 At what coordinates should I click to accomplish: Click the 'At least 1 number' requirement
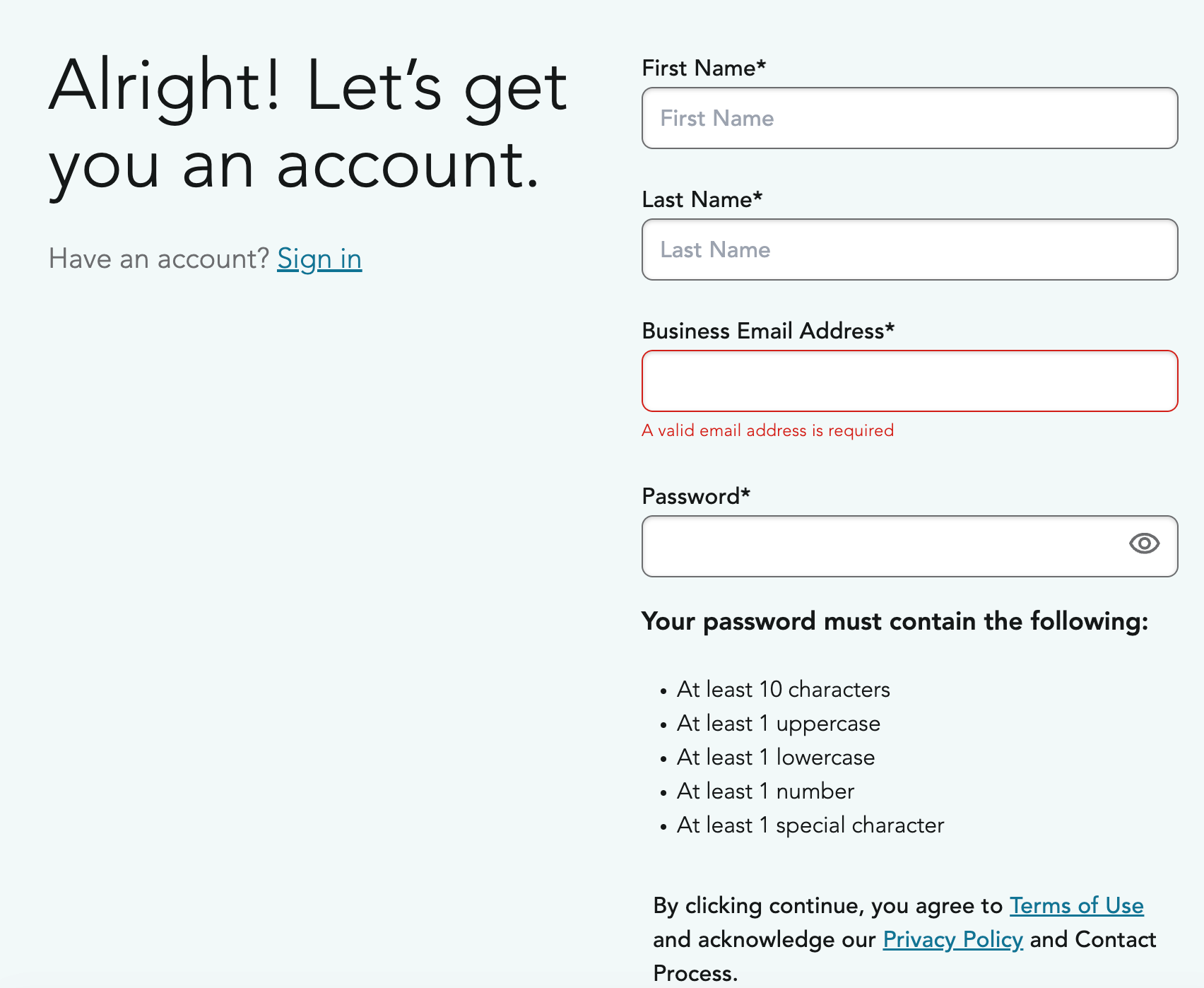pyautogui.click(x=765, y=791)
